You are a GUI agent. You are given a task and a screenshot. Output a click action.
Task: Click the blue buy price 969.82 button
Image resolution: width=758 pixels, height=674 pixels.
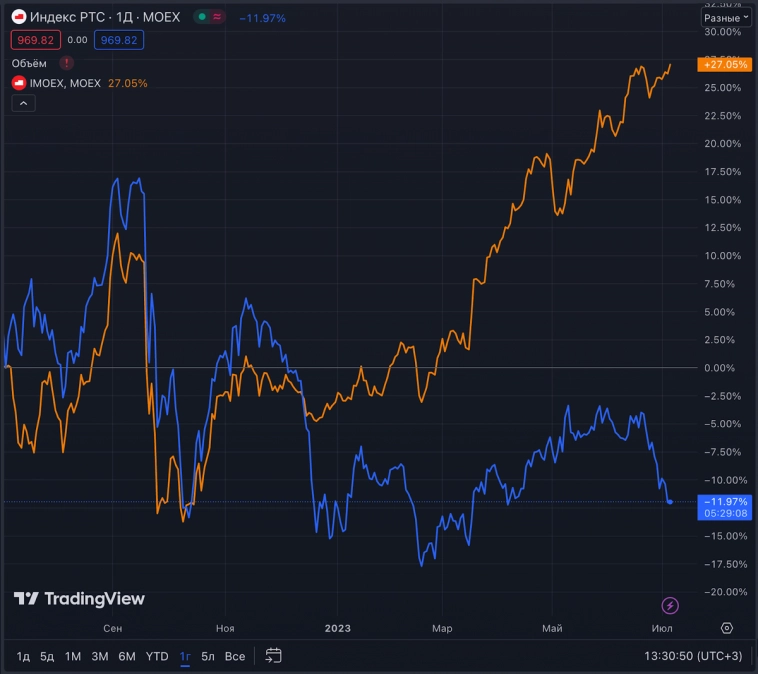119,40
